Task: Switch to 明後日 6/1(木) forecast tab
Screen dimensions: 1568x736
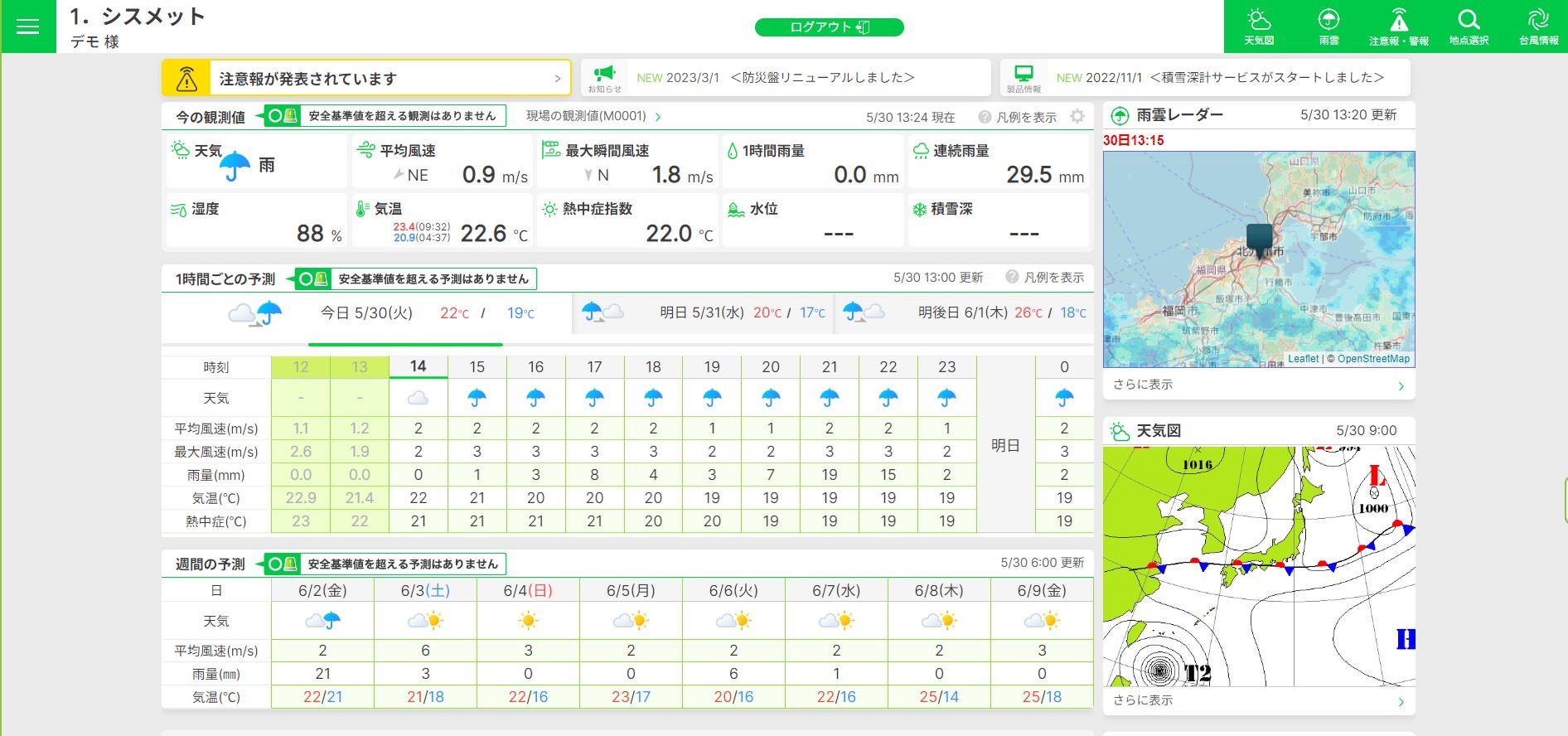Action: pyautogui.click(x=963, y=313)
